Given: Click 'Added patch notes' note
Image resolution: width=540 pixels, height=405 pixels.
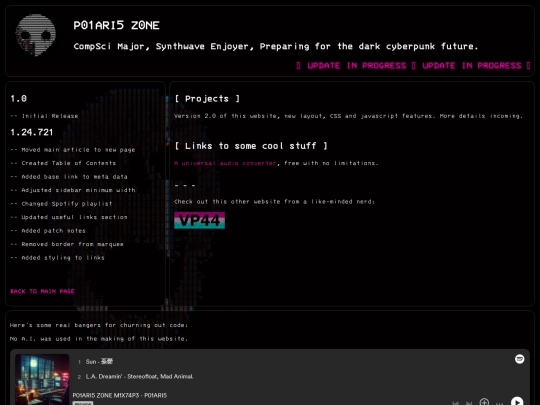Looking at the screenshot, I should click(48, 231).
